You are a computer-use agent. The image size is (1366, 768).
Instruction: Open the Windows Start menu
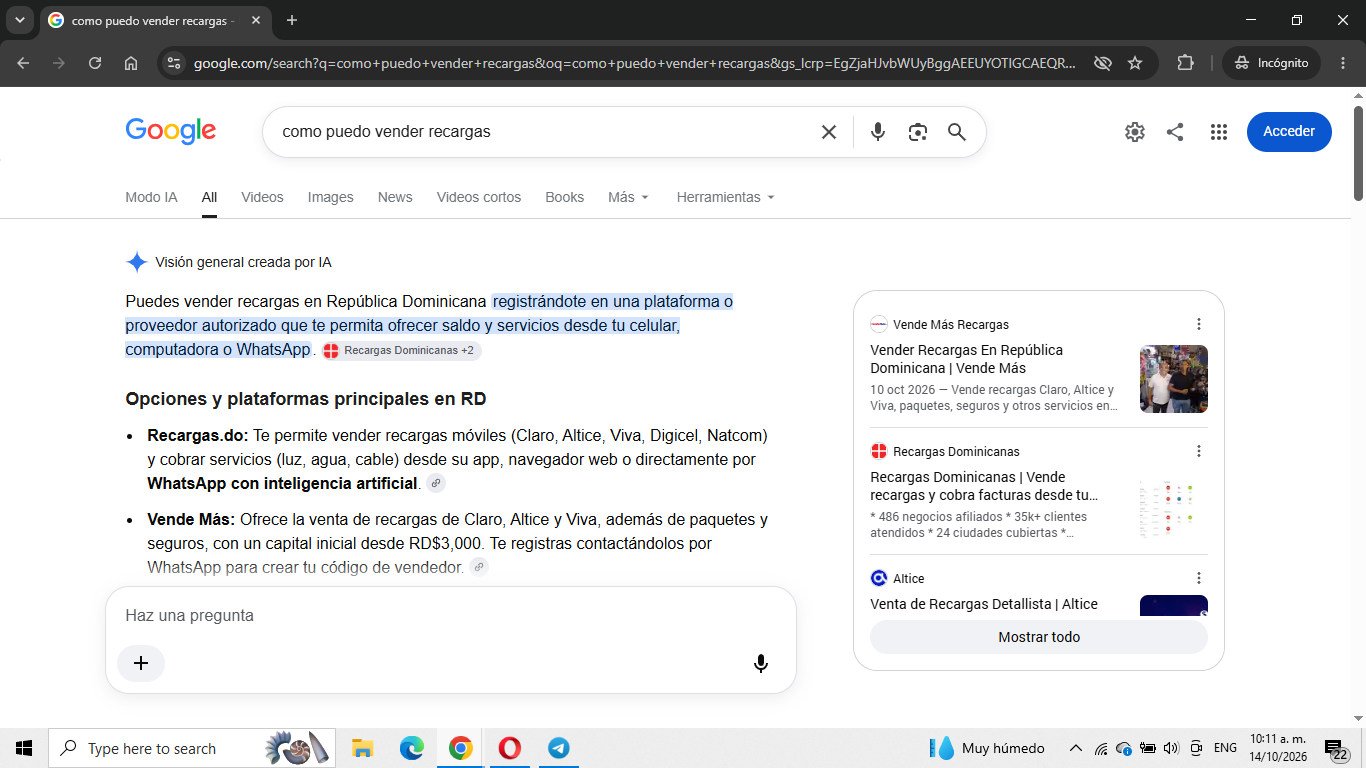[24, 748]
